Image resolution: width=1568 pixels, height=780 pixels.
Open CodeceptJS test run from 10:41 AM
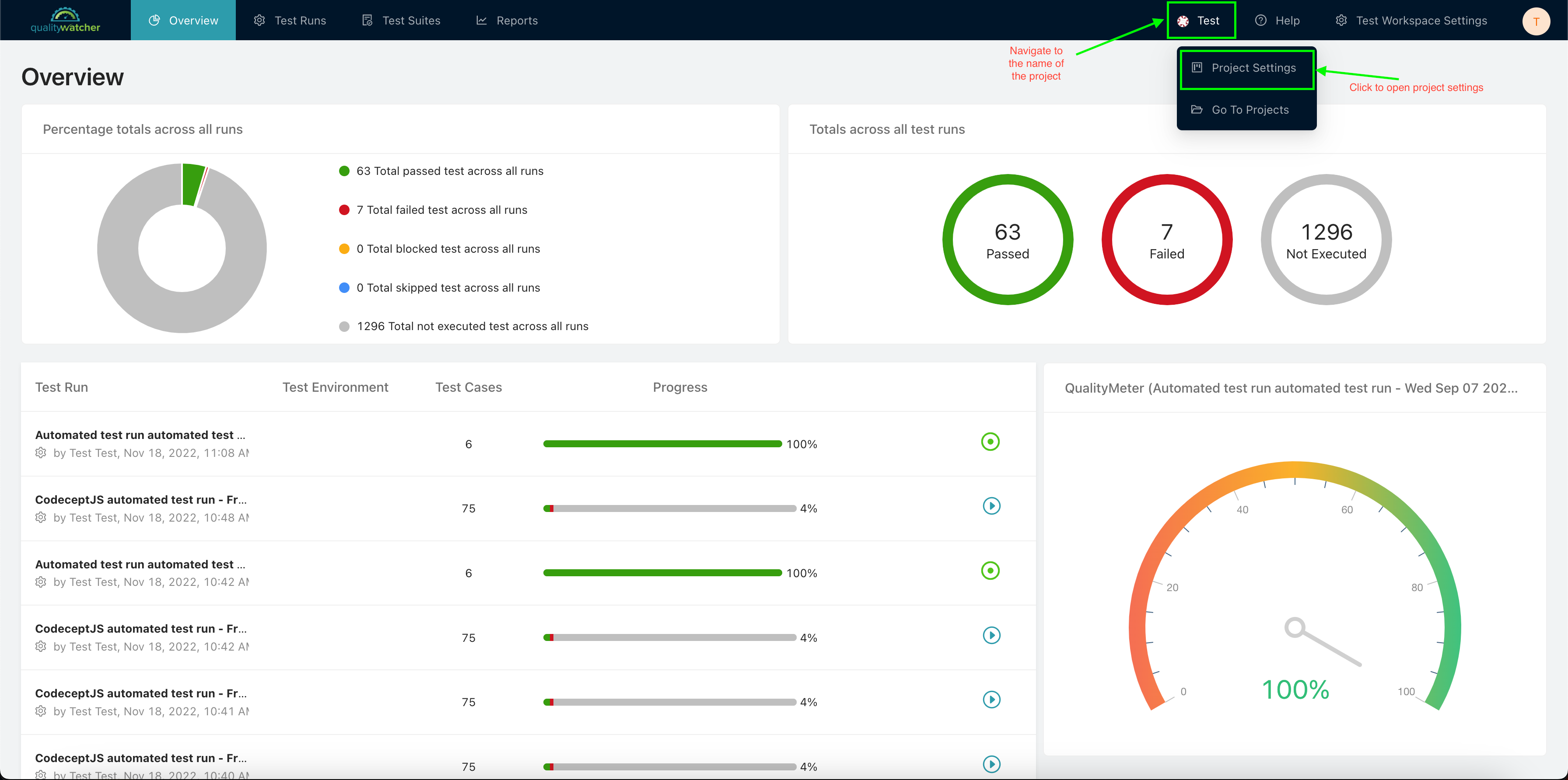pyautogui.click(x=141, y=693)
